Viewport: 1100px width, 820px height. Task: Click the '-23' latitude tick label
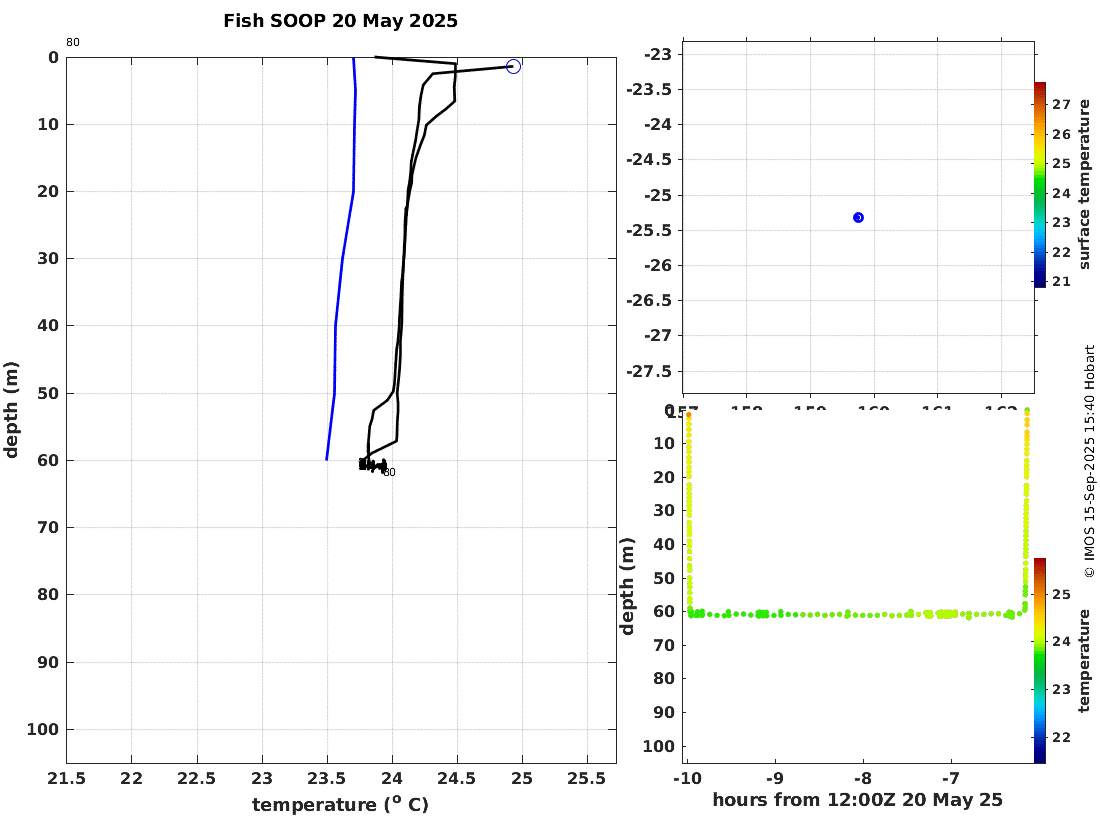657,54
